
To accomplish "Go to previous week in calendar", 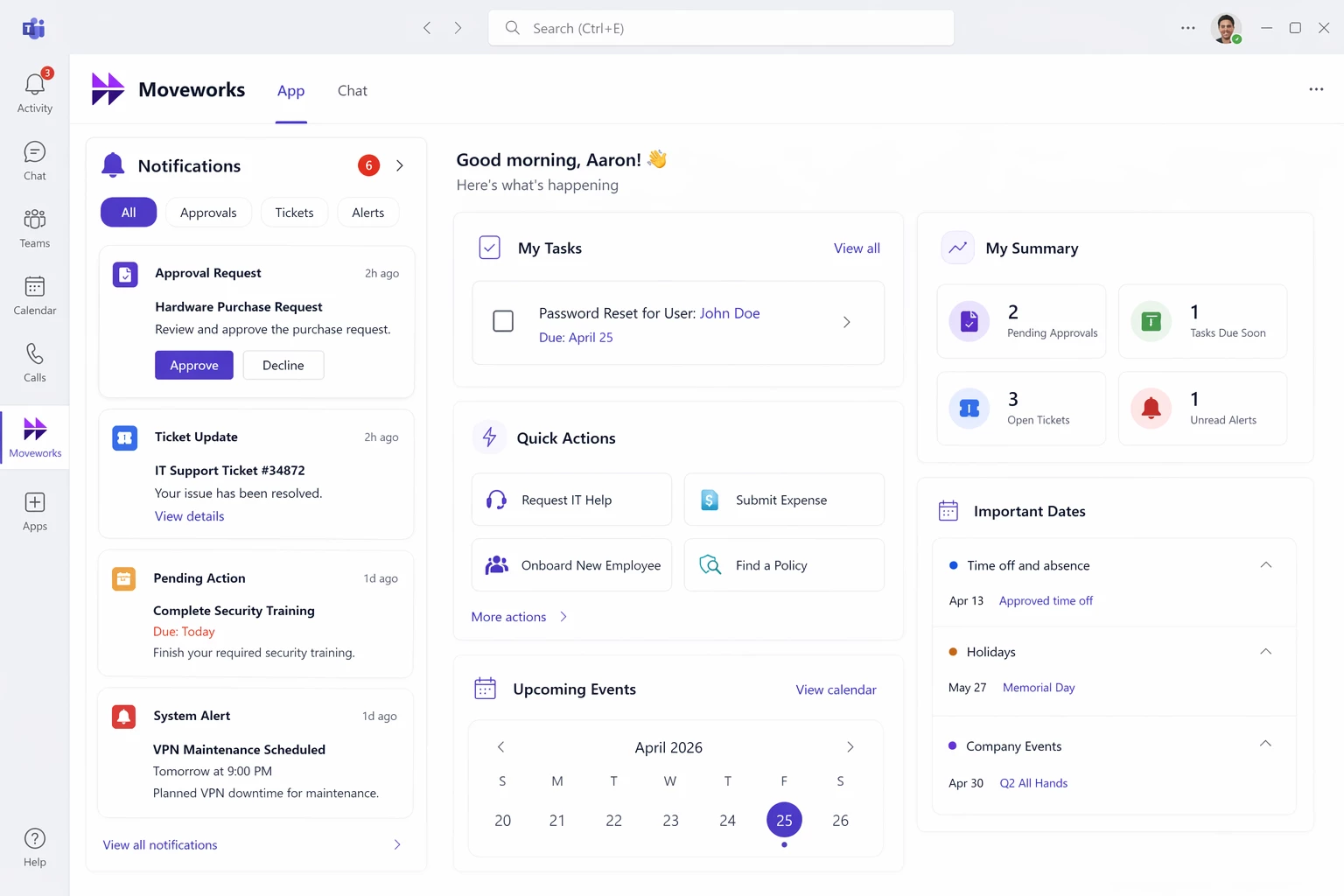I will [500, 746].
